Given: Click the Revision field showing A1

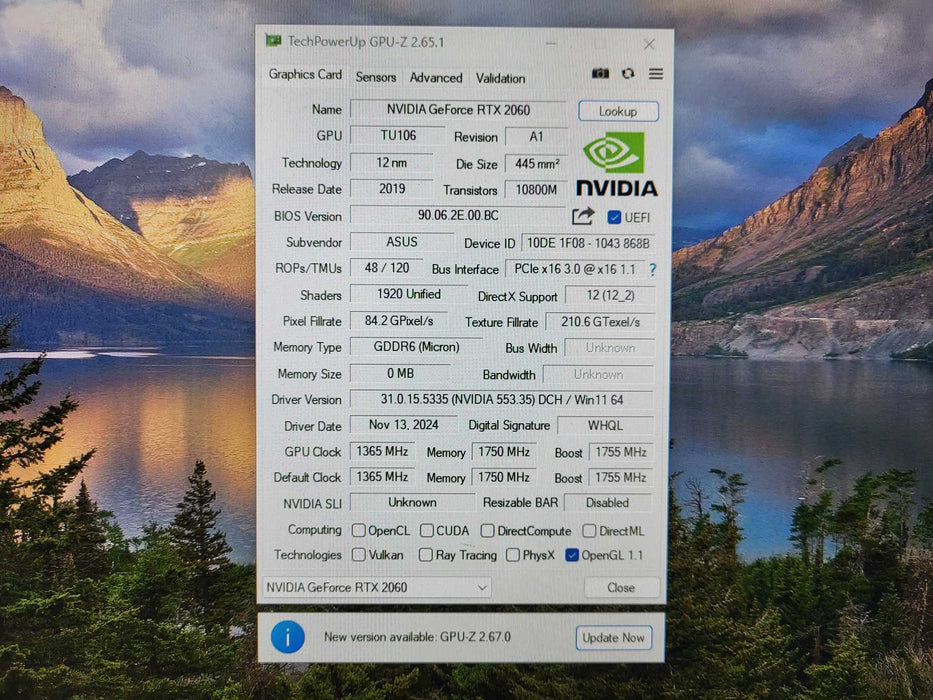Looking at the screenshot, I should coord(536,136).
